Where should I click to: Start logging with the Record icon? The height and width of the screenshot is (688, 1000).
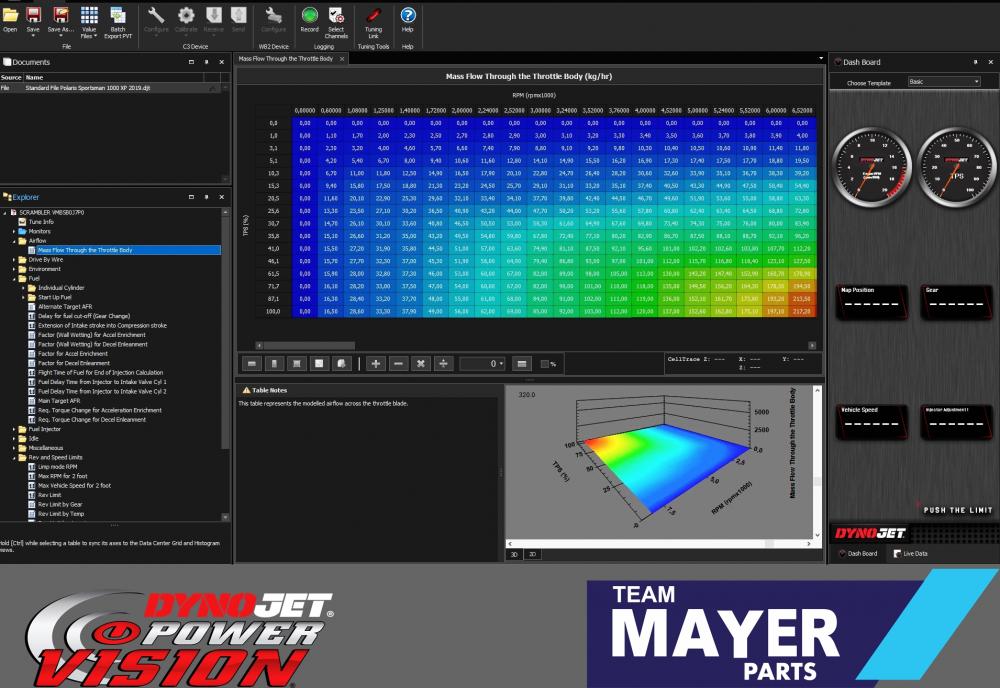(x=309, y=20)
